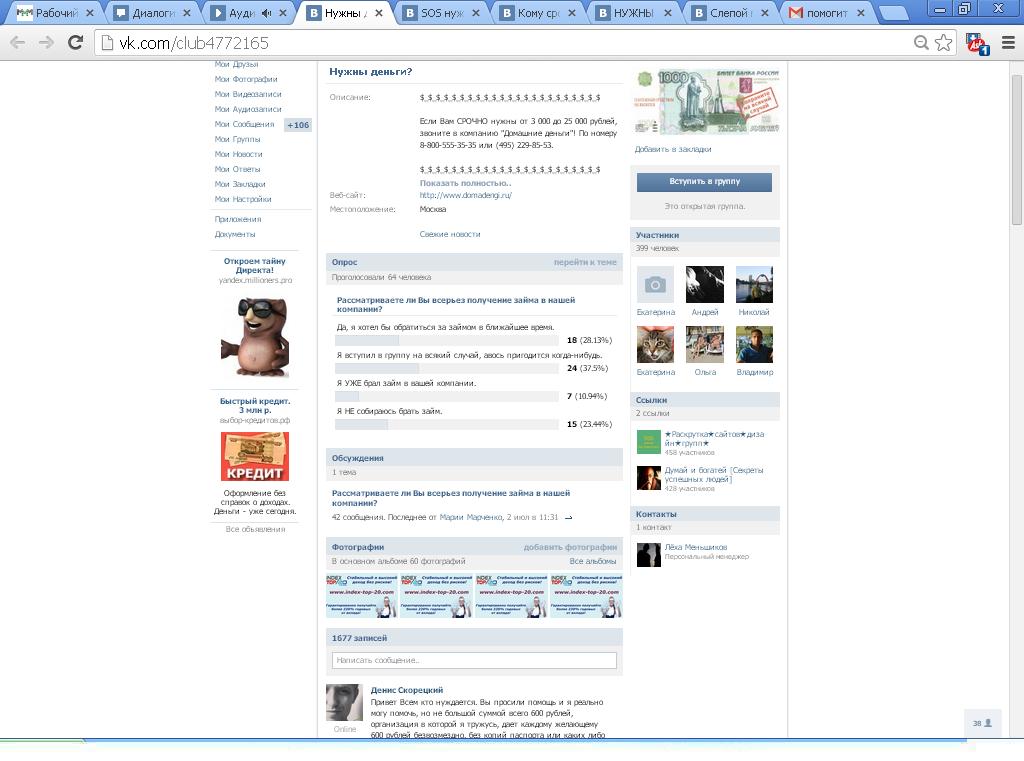This screenshot has height=761, width=1024.
Task: Close the SOS tab
Action: click(475, 12)
